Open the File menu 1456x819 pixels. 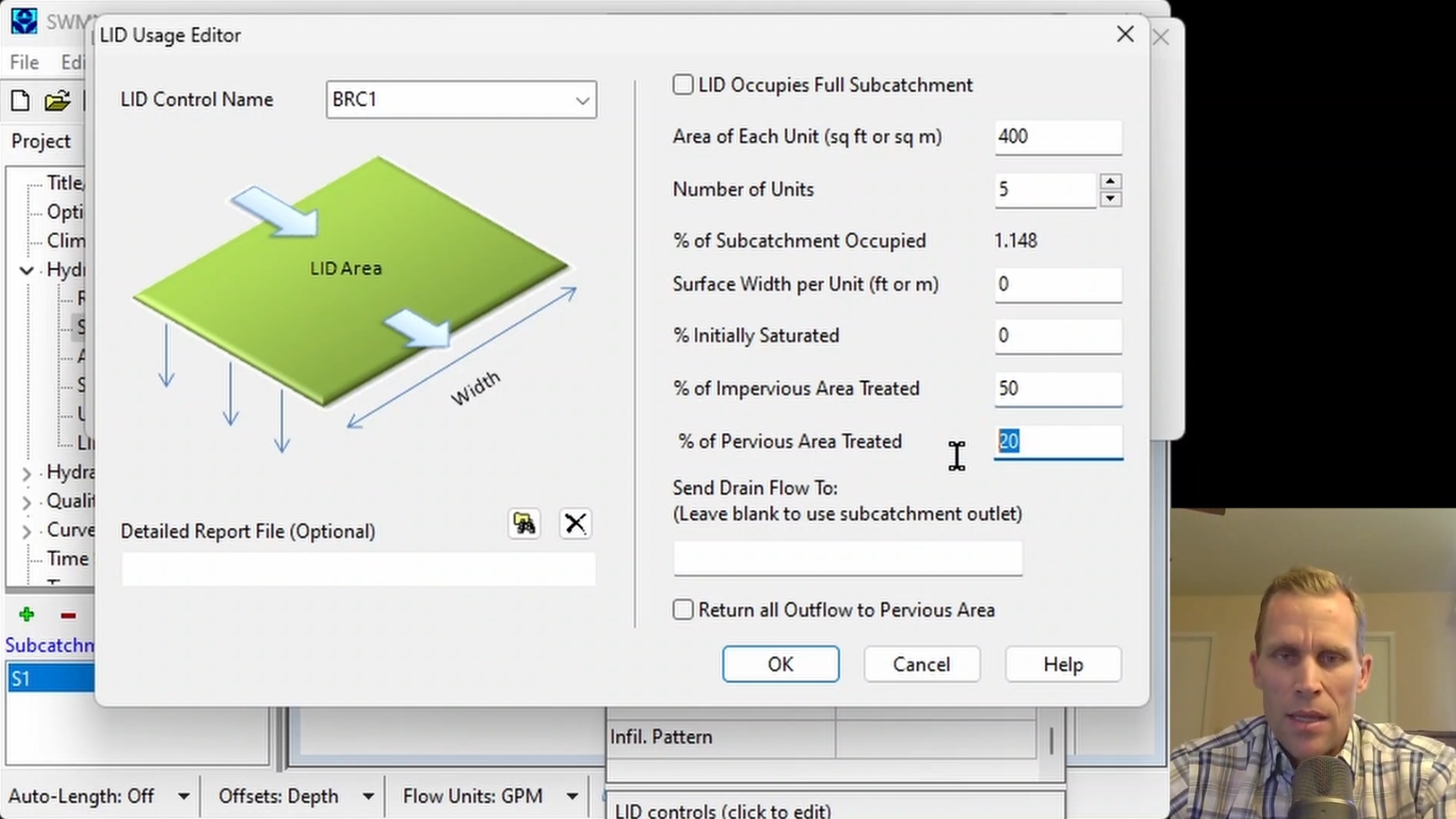[24, 62]
